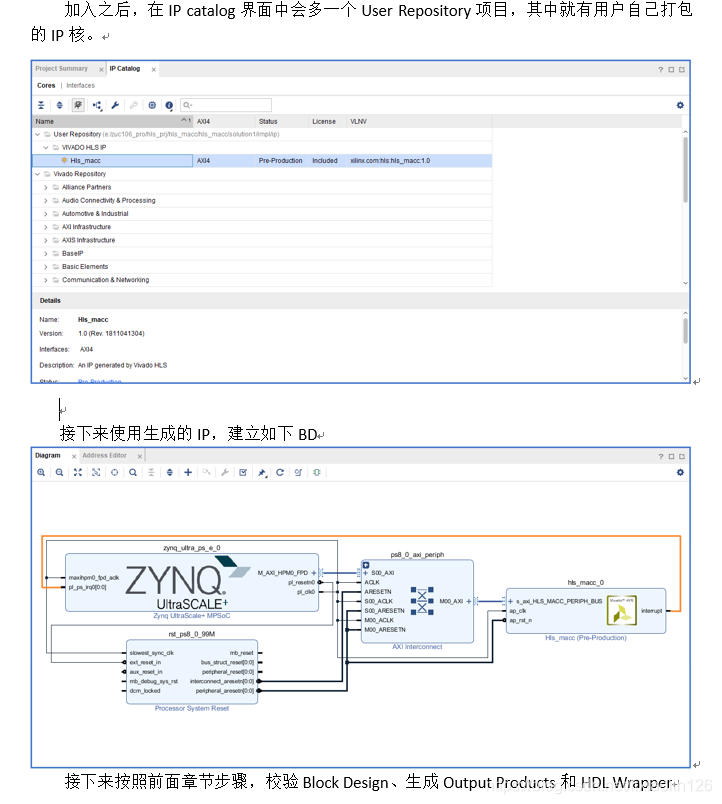This screenshot has height=804, width=722.
Task: Close the Project Summary tab
Action: coord(101,70)
